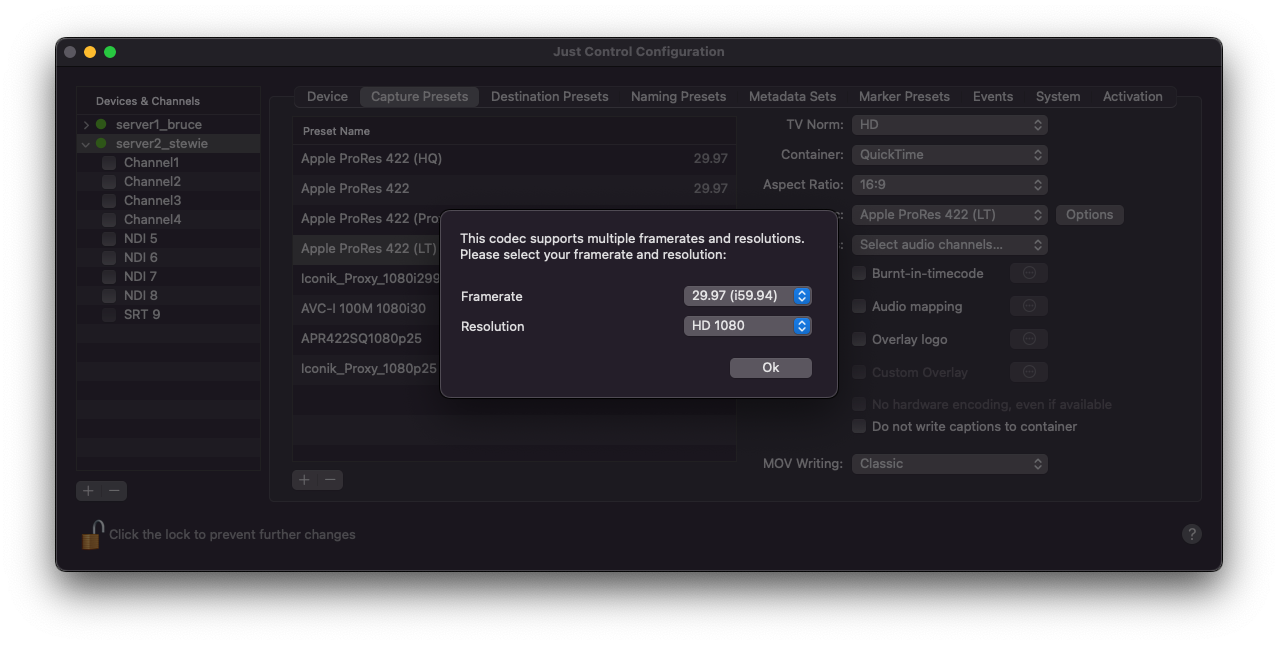Open the Aspect Ratio dropdown

[949, 185]
